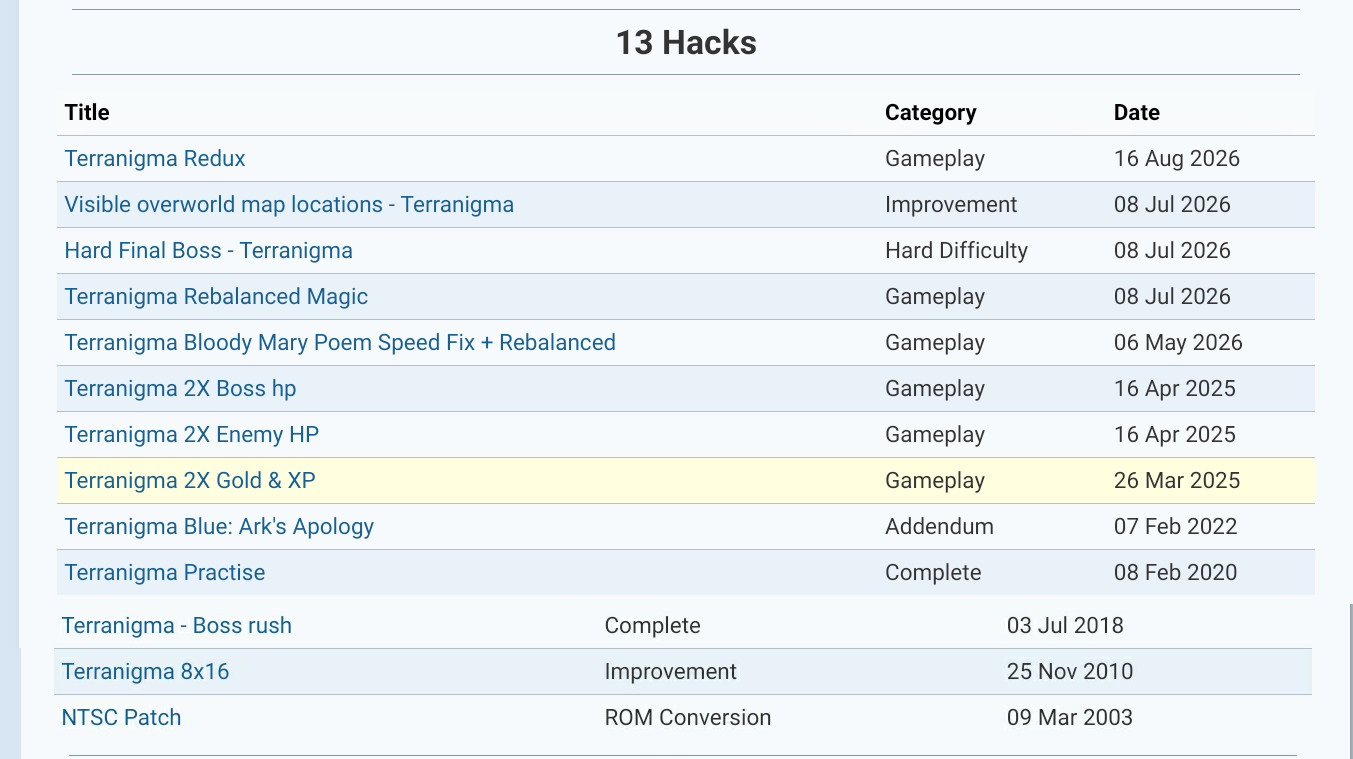1353x759 pixels.
Task: Click Gameplay category in 2X Boss hp row
Action: tap(935, 388)
